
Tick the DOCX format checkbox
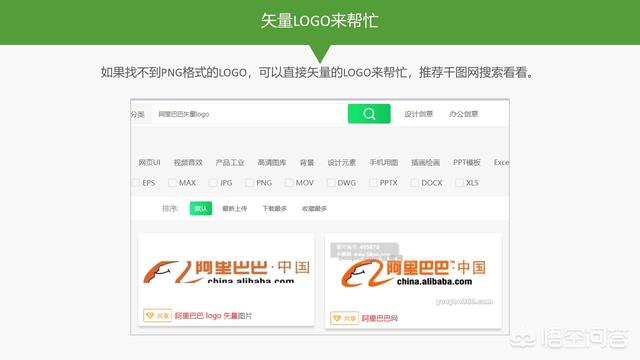pyautogui.click(x=415, y=182)
